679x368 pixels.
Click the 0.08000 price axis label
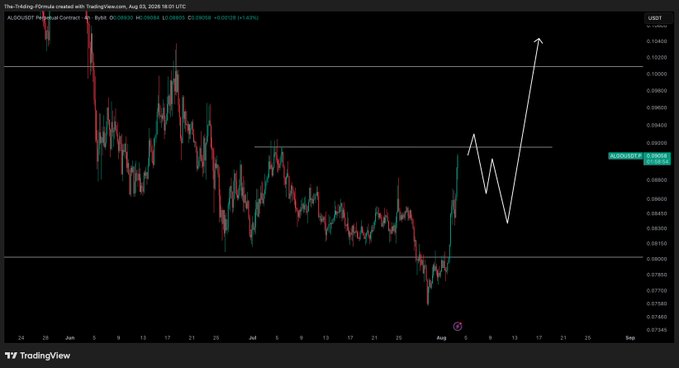tap(656, 259)
